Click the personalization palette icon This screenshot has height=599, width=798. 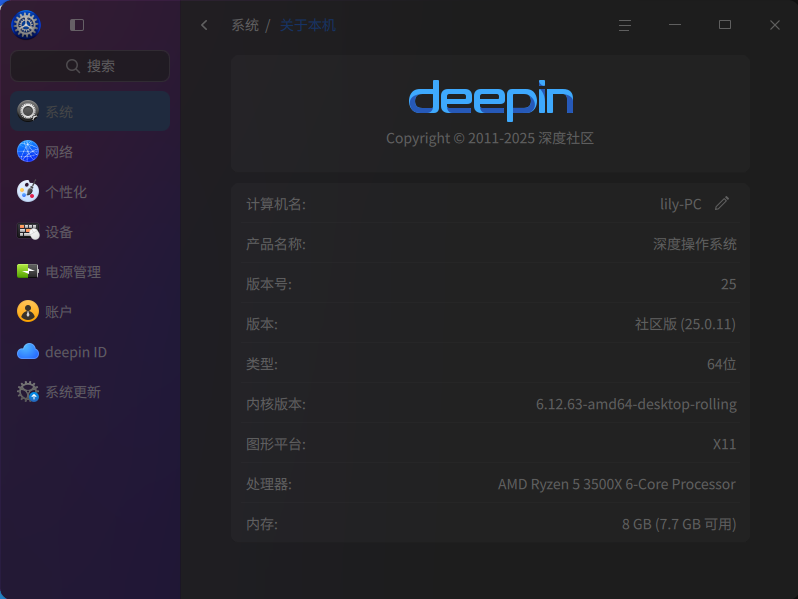pyautogui.click(x=28, y=191)
